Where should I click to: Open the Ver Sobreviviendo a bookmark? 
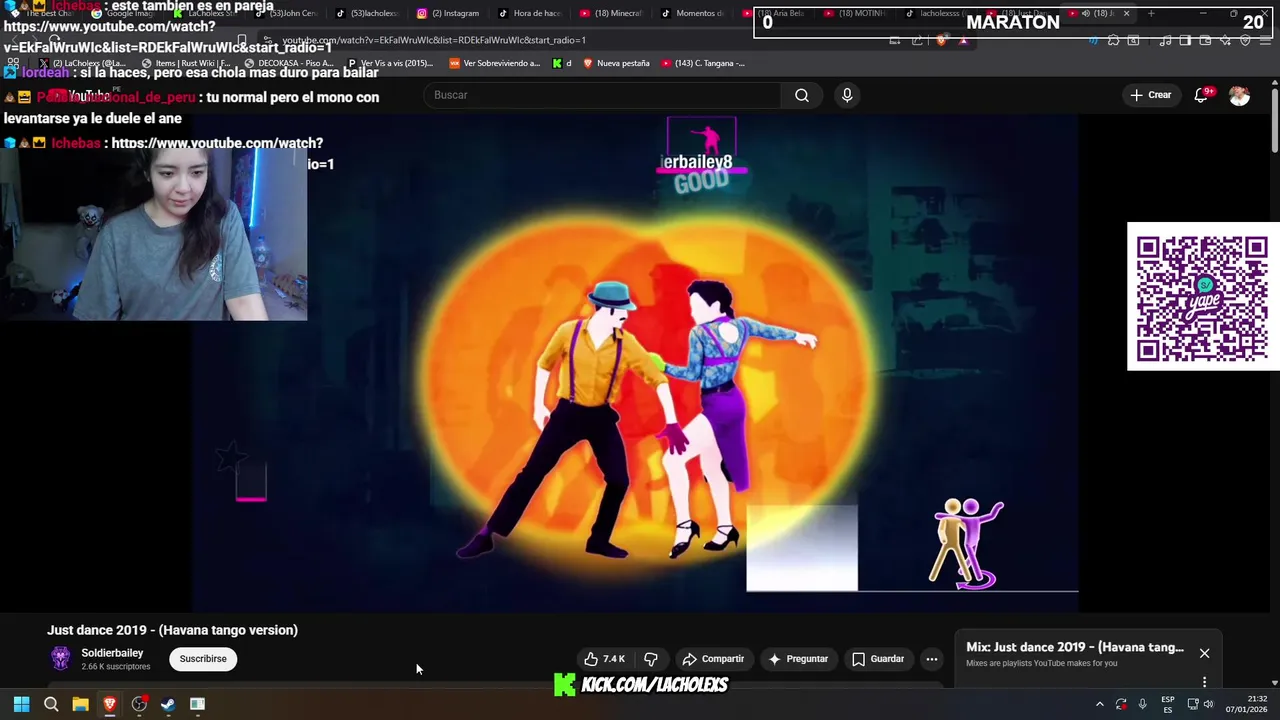pyautogui.click(x=495, y=63)
